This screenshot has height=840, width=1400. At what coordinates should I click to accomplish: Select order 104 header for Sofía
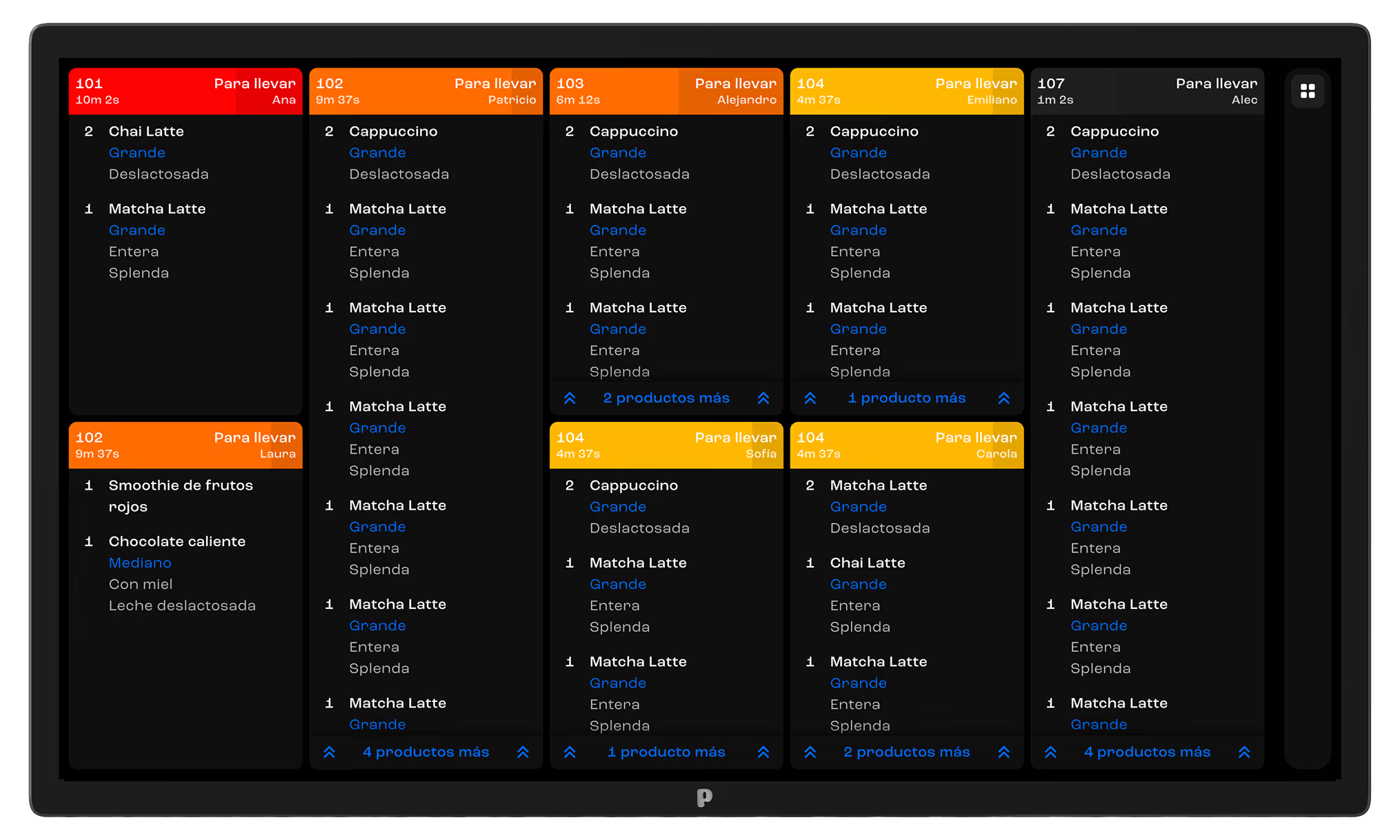tap(666, 446)
